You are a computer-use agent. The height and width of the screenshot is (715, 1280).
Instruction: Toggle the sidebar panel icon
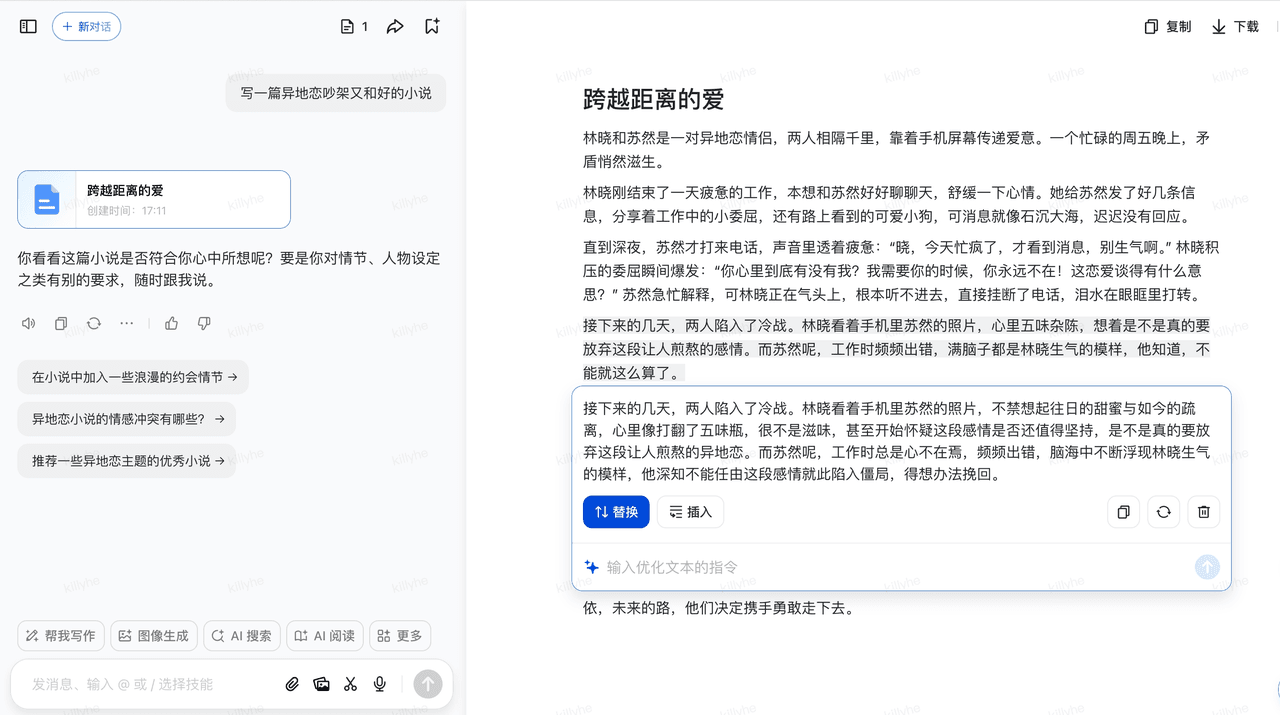pos(28,27)
